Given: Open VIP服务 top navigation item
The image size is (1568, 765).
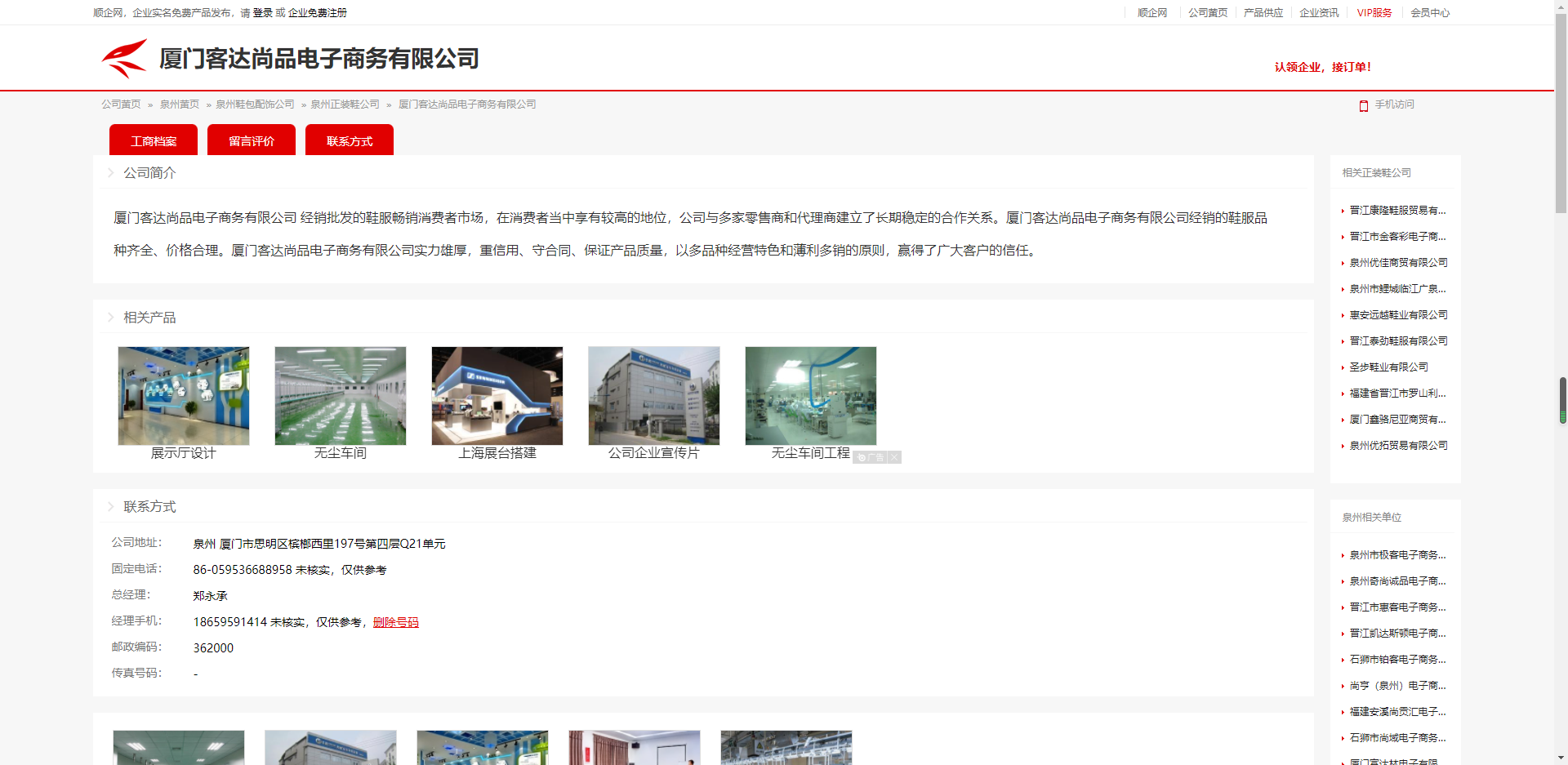Looking at the screenshot, I should [x=1374, y=12].
